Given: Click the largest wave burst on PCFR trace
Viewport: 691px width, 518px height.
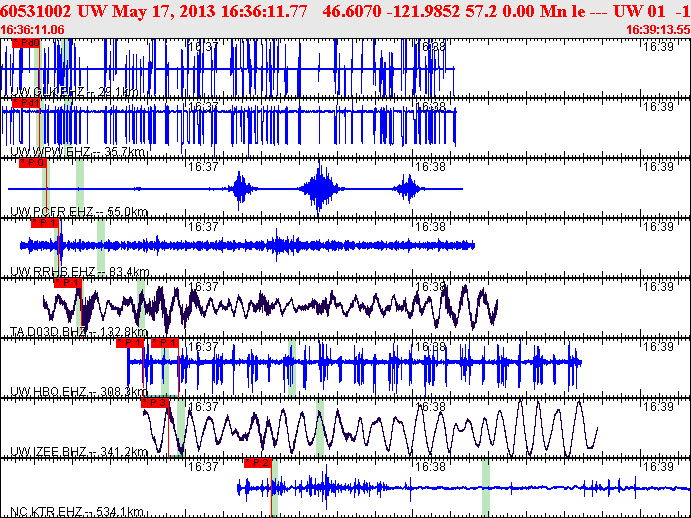Looking at the screenshot, I should (320, 189).
